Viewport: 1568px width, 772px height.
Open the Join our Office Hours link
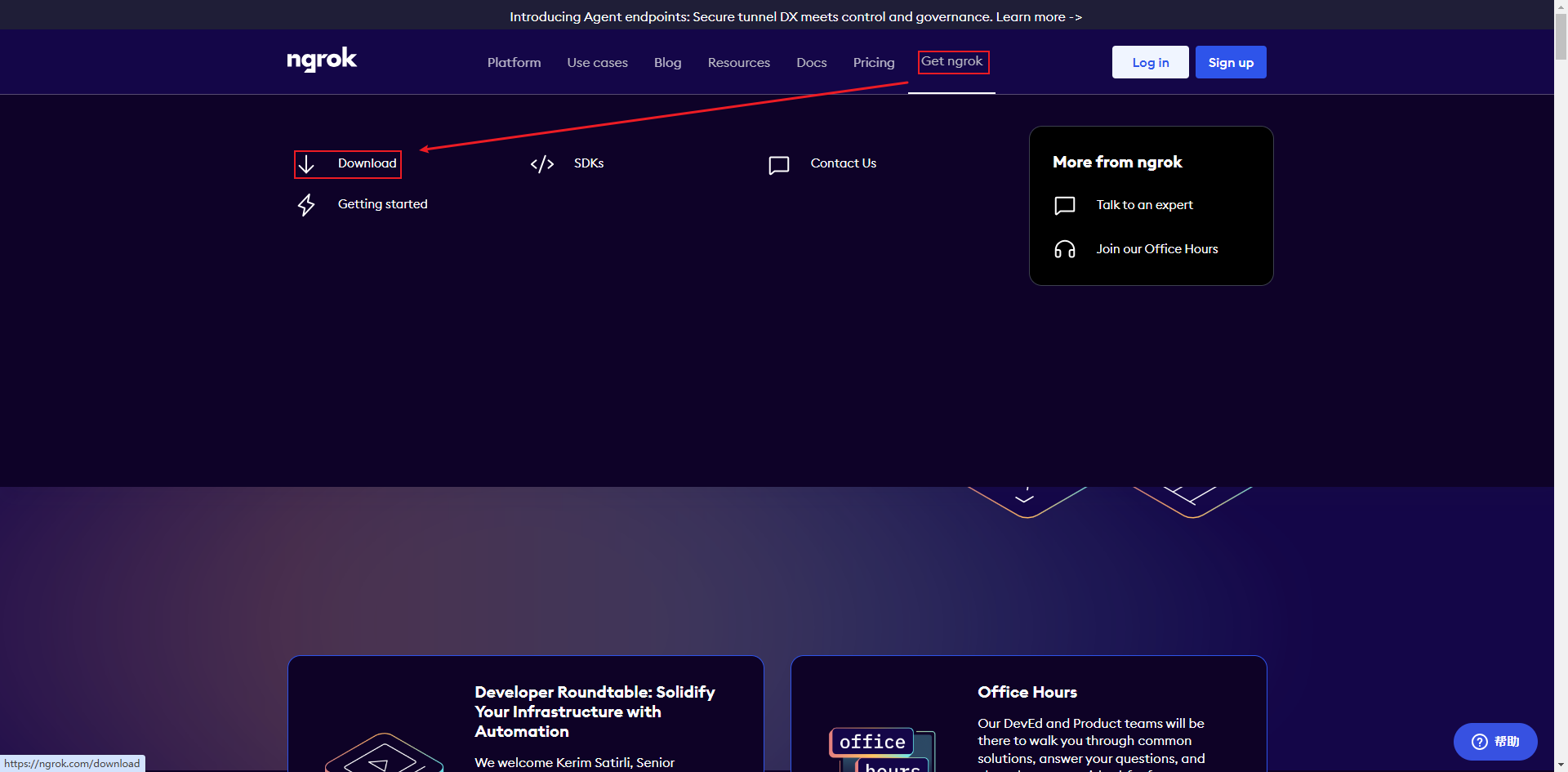coord(1156,249)
